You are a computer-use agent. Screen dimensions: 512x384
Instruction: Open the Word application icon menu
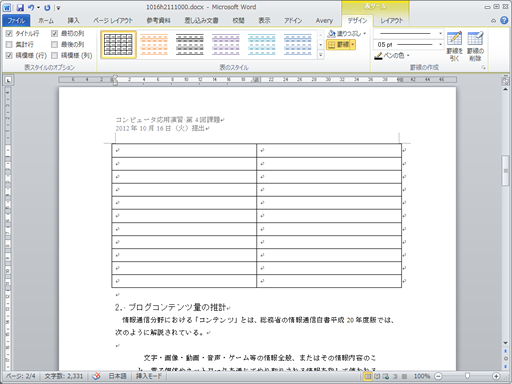7,7
